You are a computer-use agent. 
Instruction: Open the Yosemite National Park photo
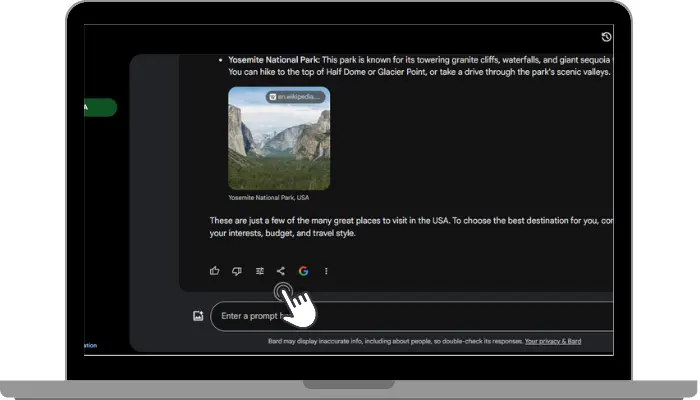point(279,138)
